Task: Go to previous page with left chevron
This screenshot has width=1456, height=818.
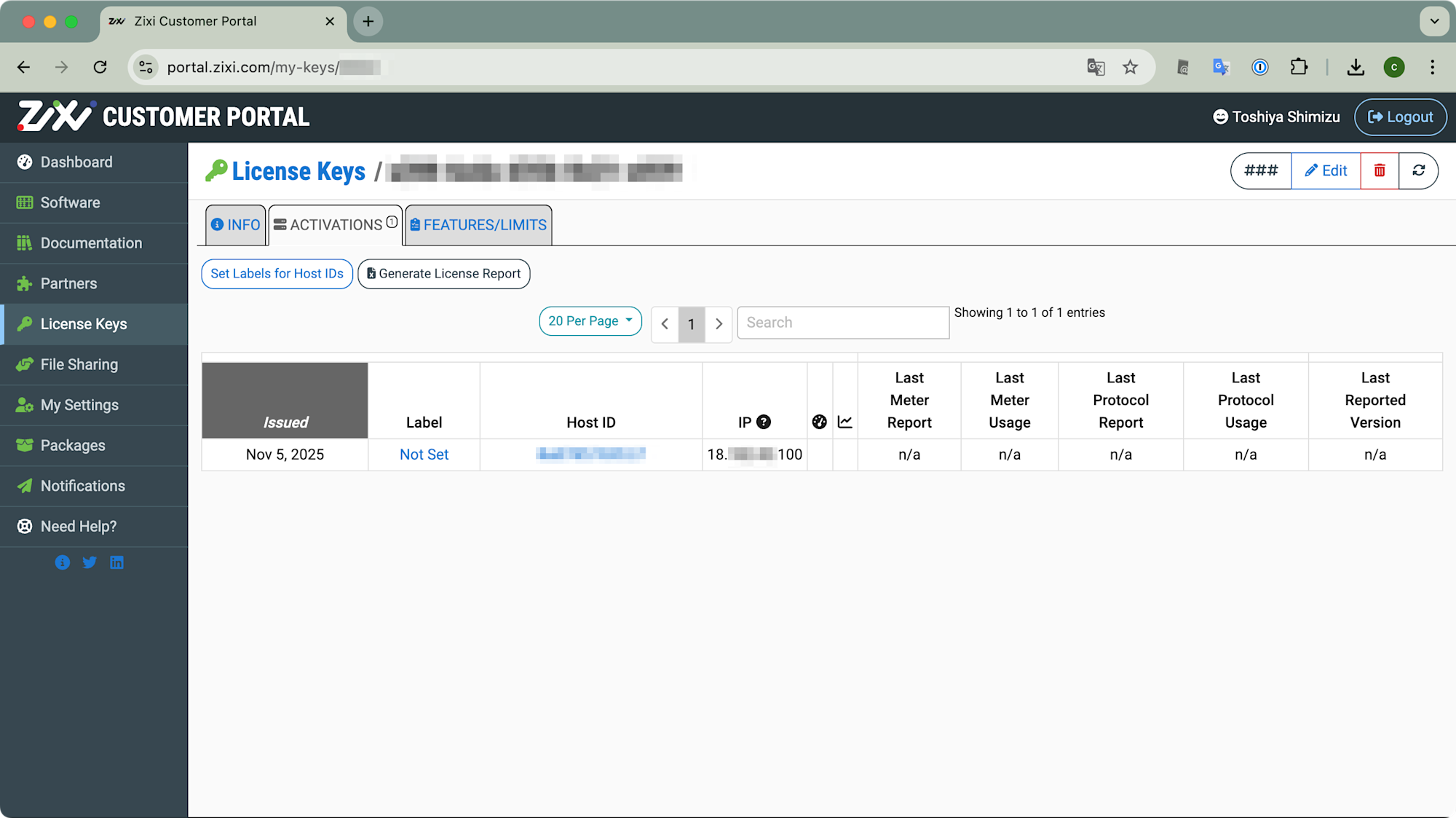Action: pos(665,324)
